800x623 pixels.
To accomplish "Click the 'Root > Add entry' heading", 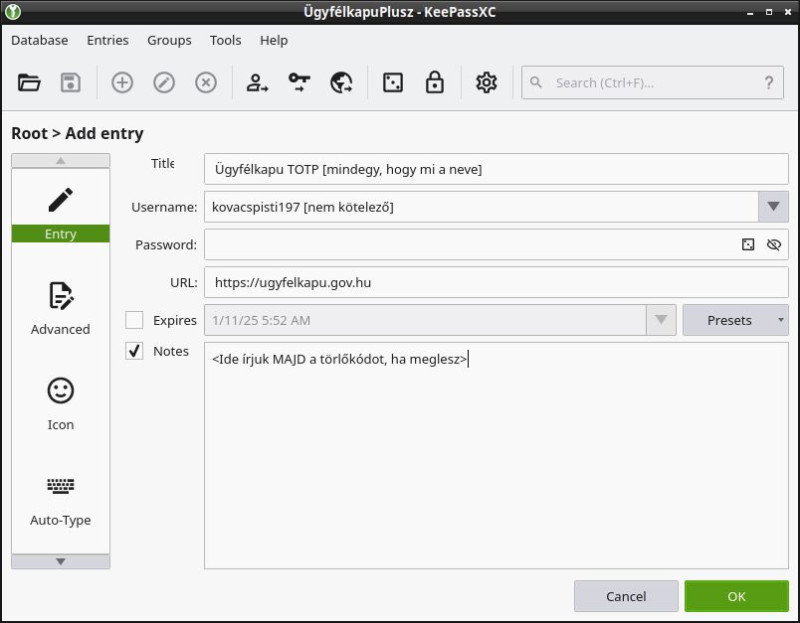I will [78, 133].
